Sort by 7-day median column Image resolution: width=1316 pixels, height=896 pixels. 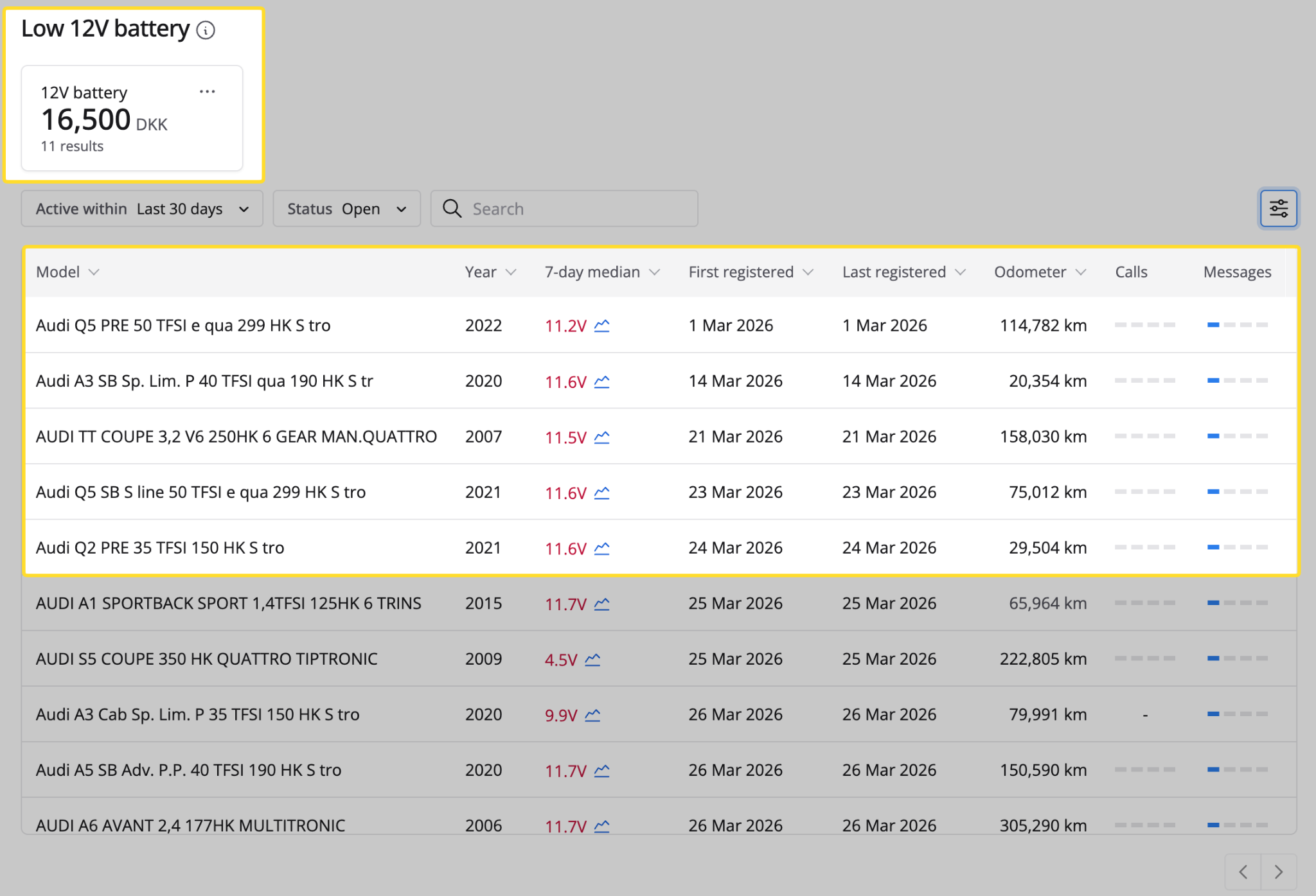(x=602, y=272)
